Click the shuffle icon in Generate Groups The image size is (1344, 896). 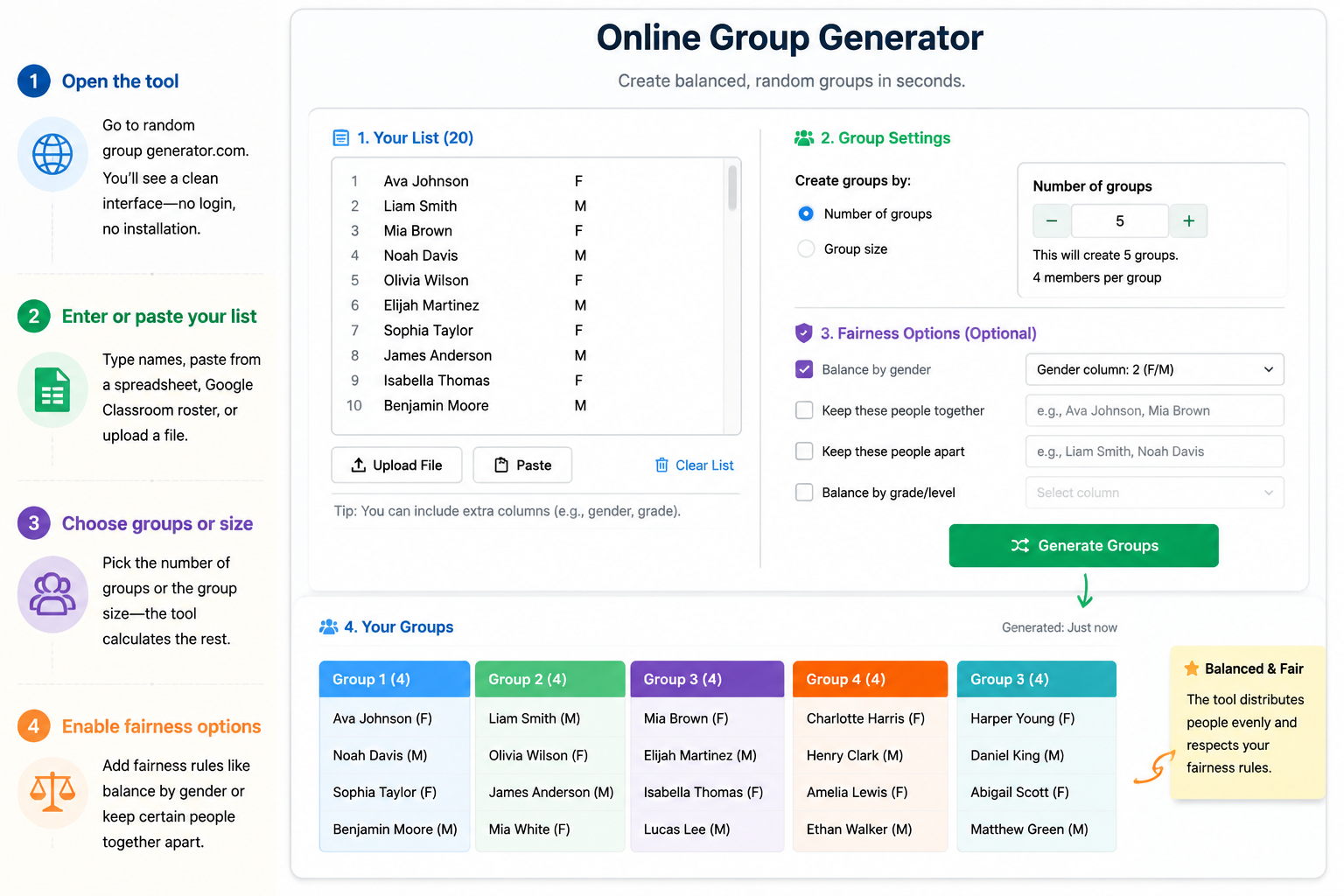(x=1020, y=545)
